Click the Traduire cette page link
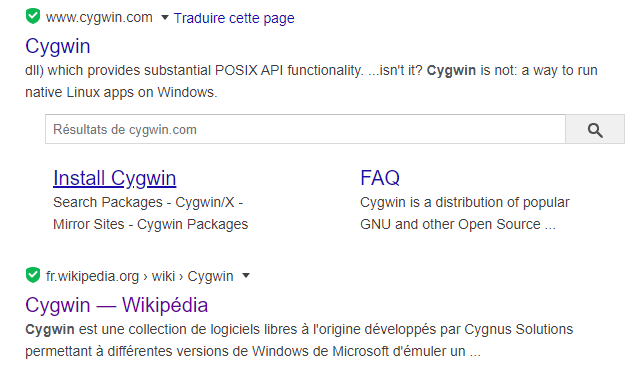 [x=234, y=18]
